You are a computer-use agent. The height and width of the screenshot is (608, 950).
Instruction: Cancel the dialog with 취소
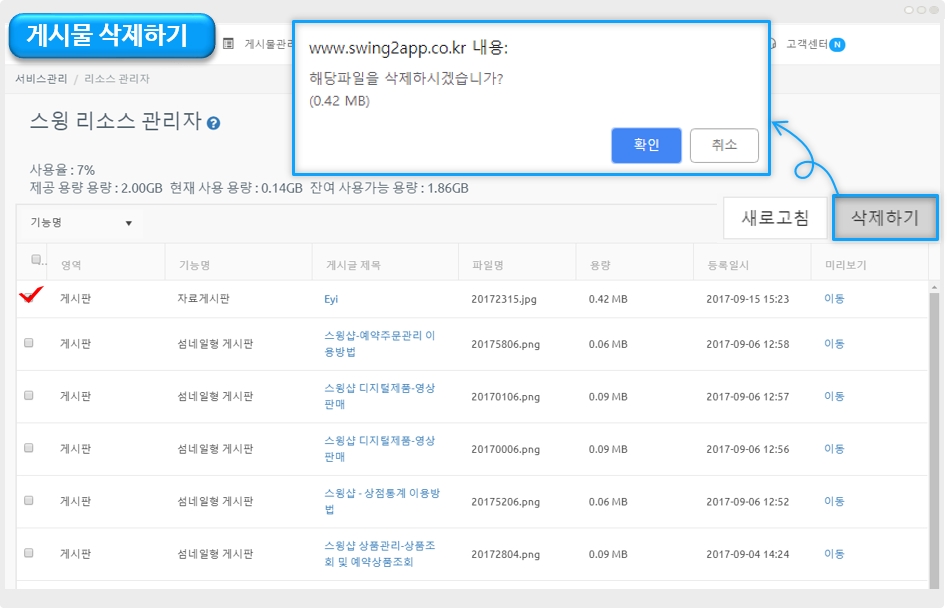(x=724, y=145)
